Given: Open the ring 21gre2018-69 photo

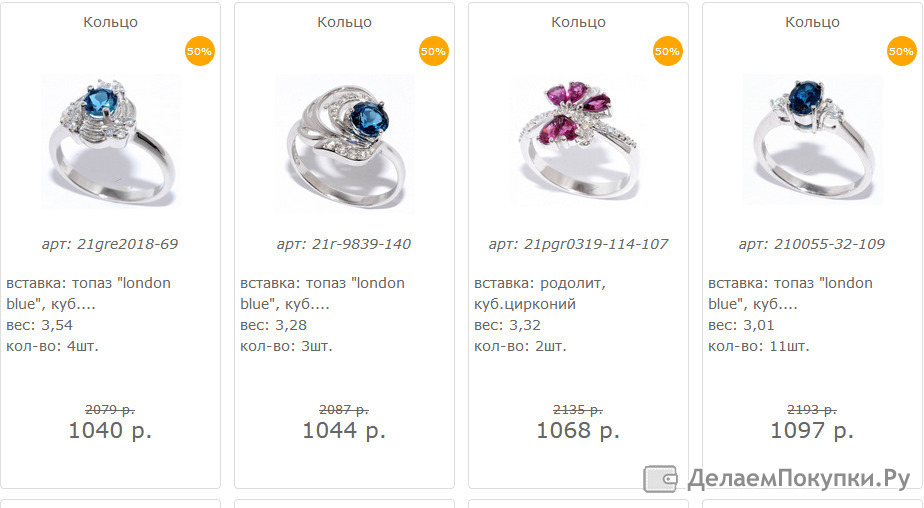Looking at the screenshot, I should click(x=111, y=141).
